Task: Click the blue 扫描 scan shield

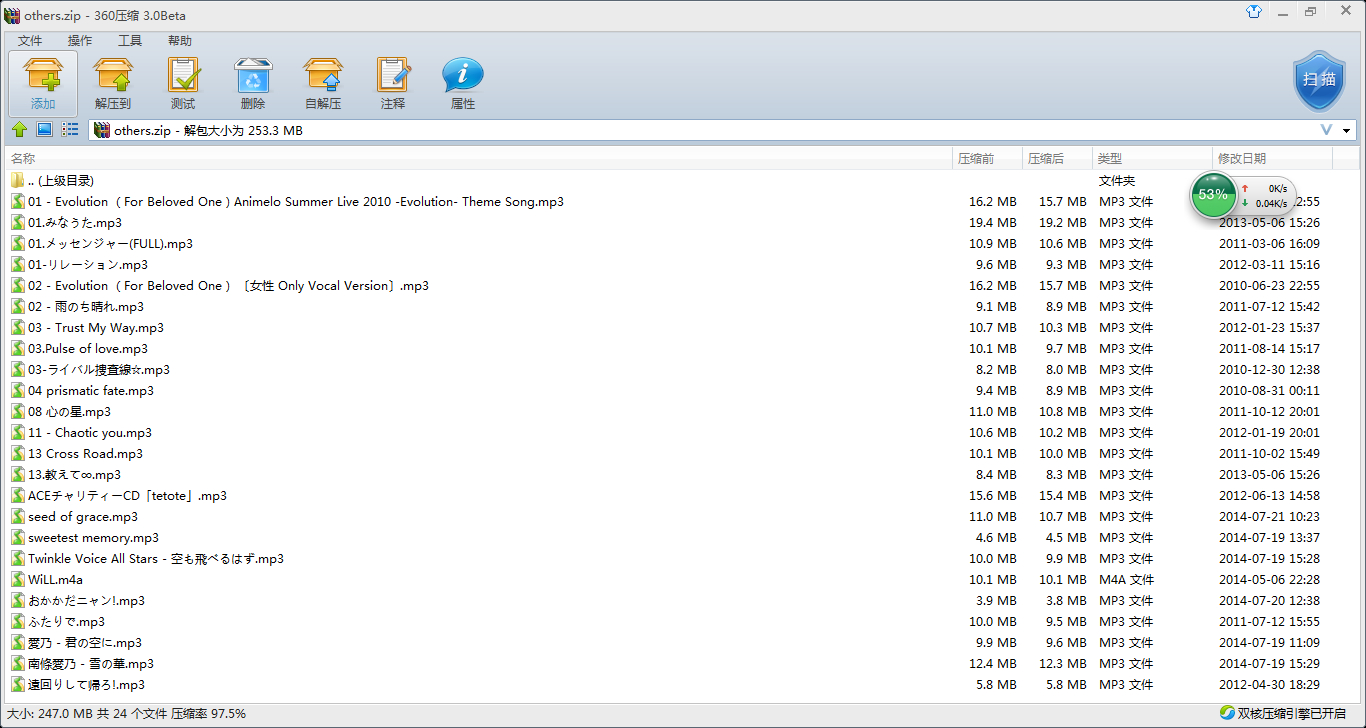Action: coord(1319,81)
